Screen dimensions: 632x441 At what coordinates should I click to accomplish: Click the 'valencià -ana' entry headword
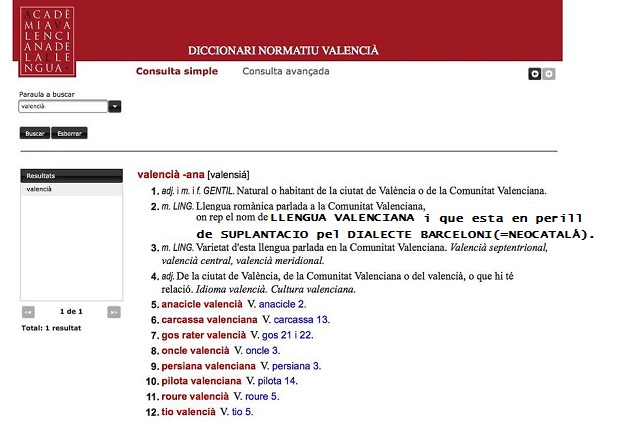click(x=170, y=175)
